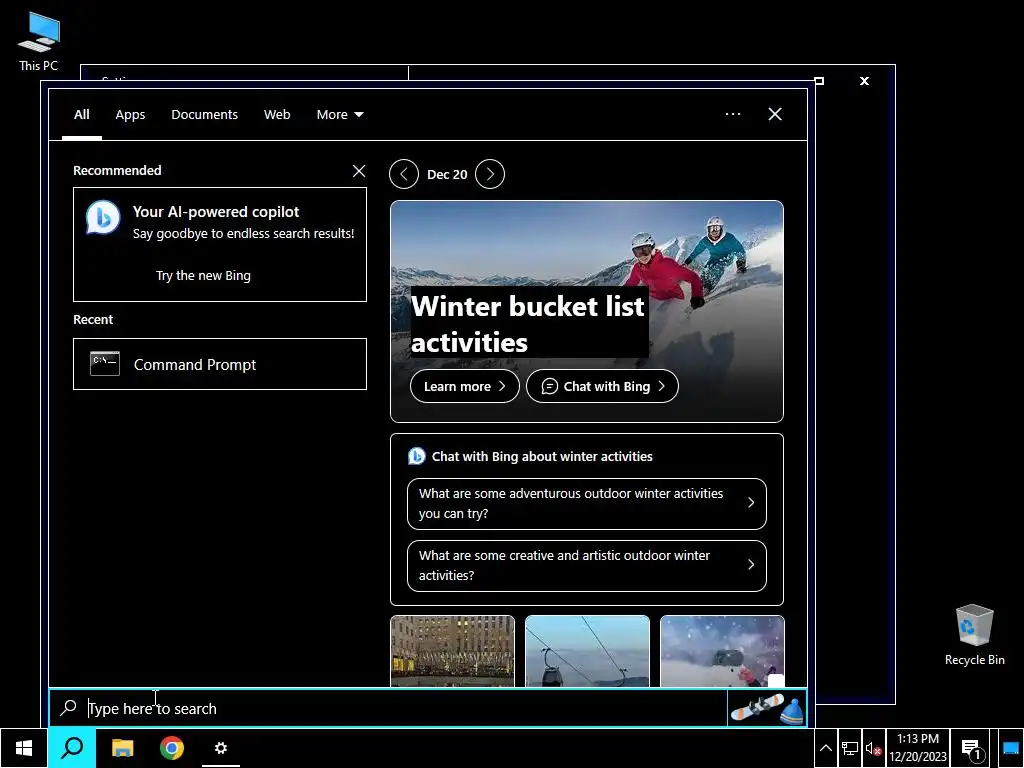Open Command Prompt from Recent
This screenshot has width=1024, height=768.
pyautogui.click(x=219, y=364)
